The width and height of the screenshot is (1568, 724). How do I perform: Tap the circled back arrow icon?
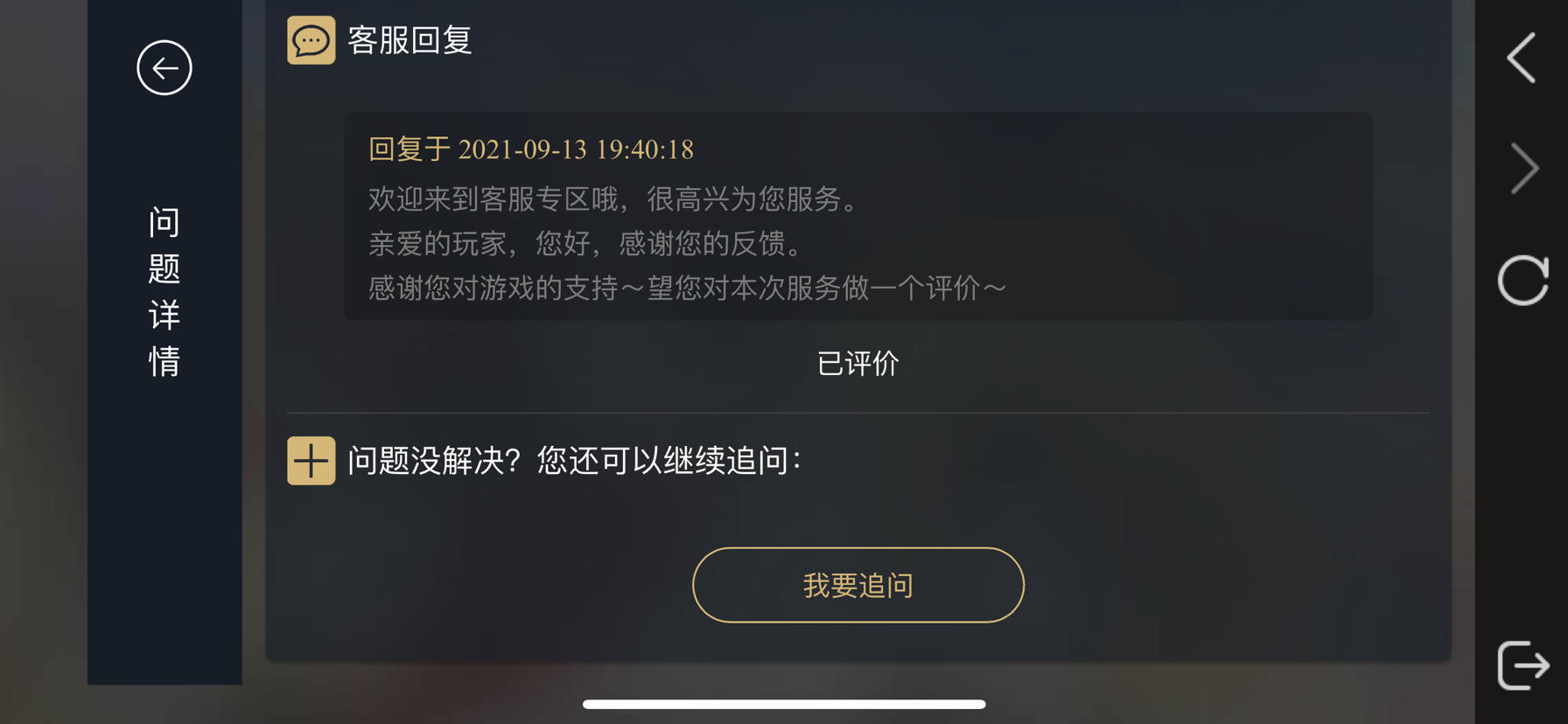pos(164,67)
